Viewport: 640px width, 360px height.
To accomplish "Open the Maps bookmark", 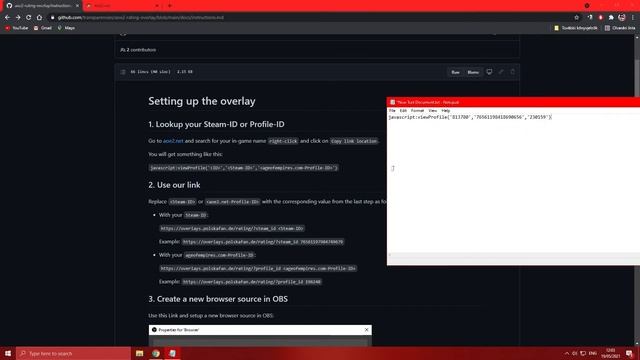I will [x=67, y=28].
